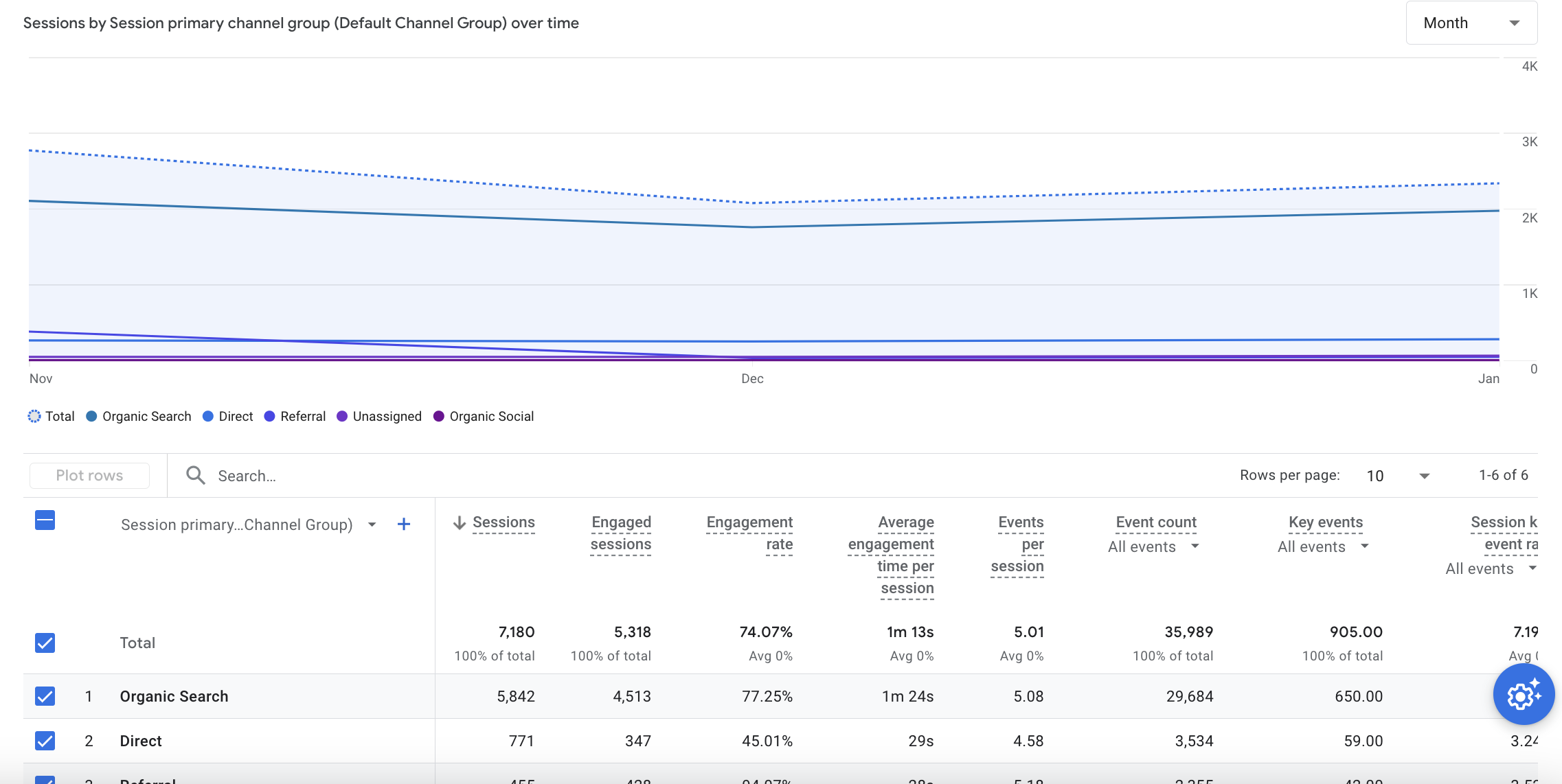
Task: Click the Total legend dot
Action: (x=34, y=417)
